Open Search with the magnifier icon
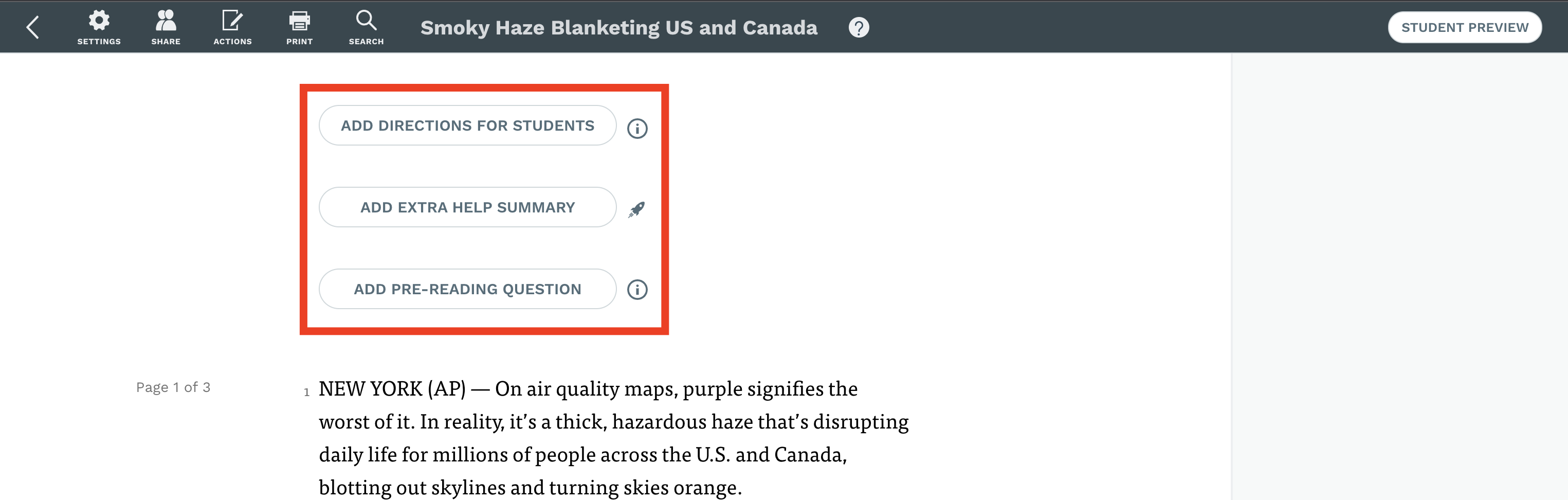Image resolution: width=1568 pixels, height=500 pixels. (x=366, y=27)
